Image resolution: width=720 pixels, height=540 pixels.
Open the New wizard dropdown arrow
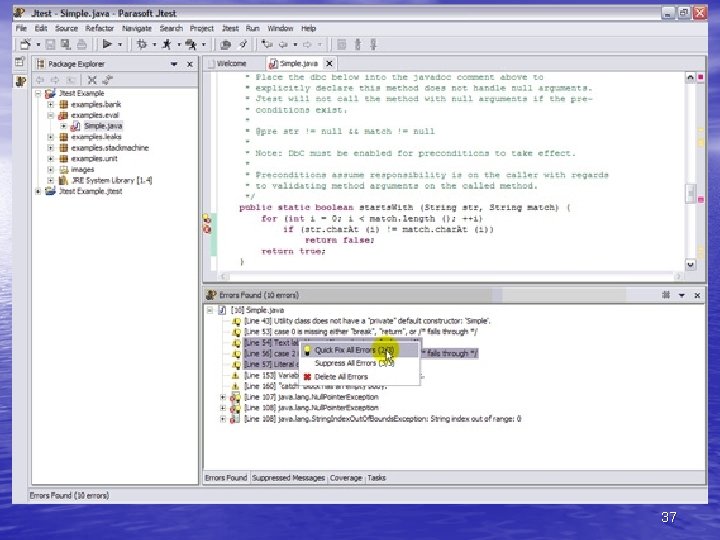pos(38,45)
